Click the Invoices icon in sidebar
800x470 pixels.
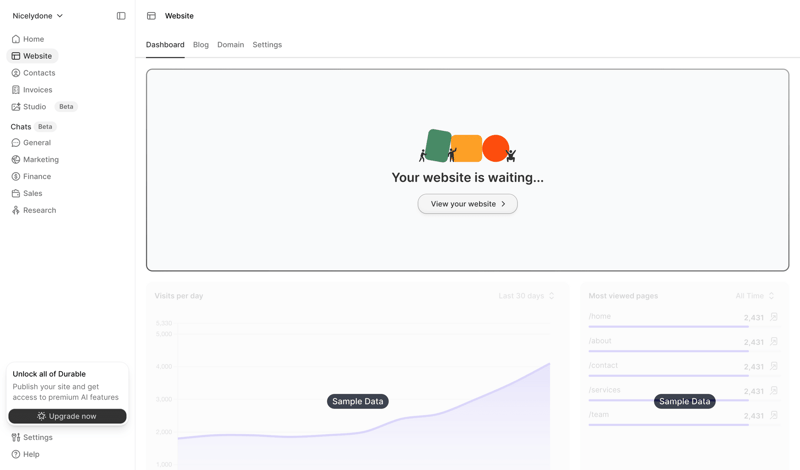16,90
